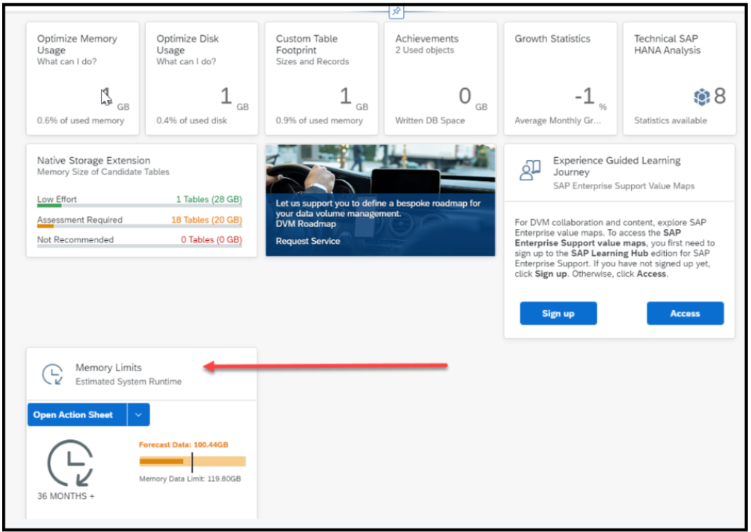Click the Technical SAP HANA Analysis hexagon icon
The height and width of the screenshot is (532, 751).
[x=702, y=97]
